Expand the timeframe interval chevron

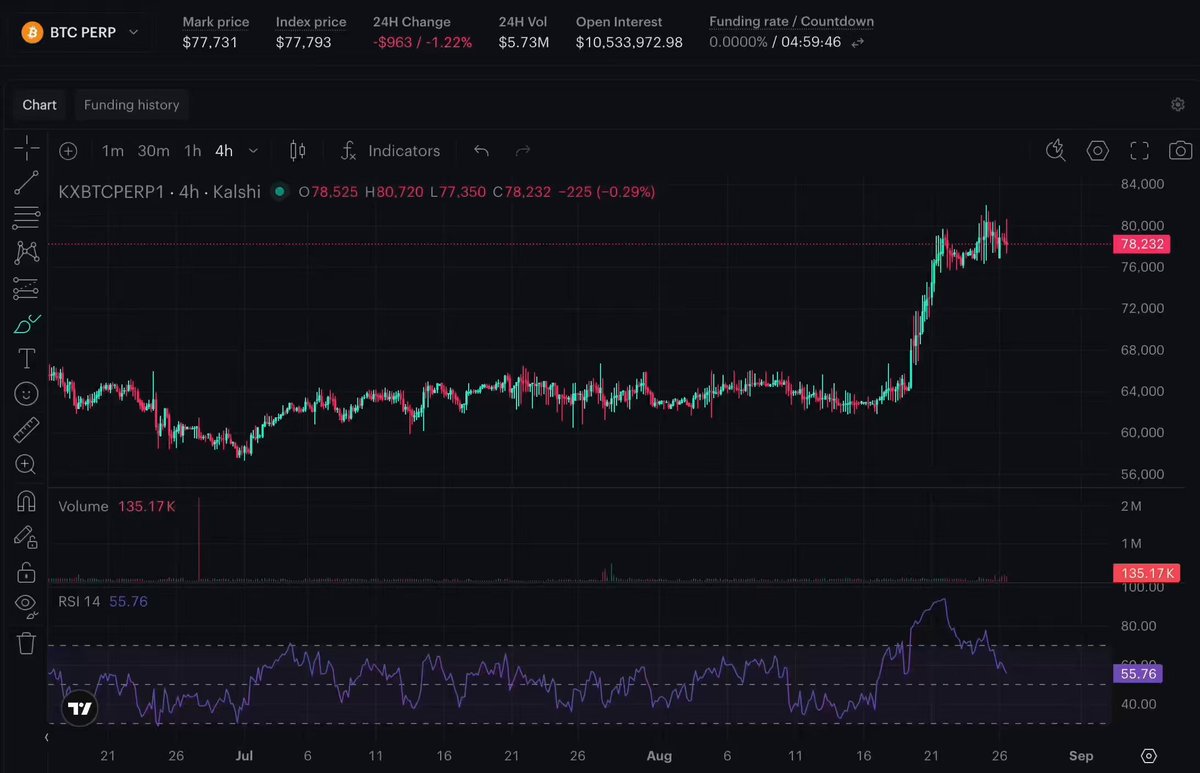click(x=253, y=151)
